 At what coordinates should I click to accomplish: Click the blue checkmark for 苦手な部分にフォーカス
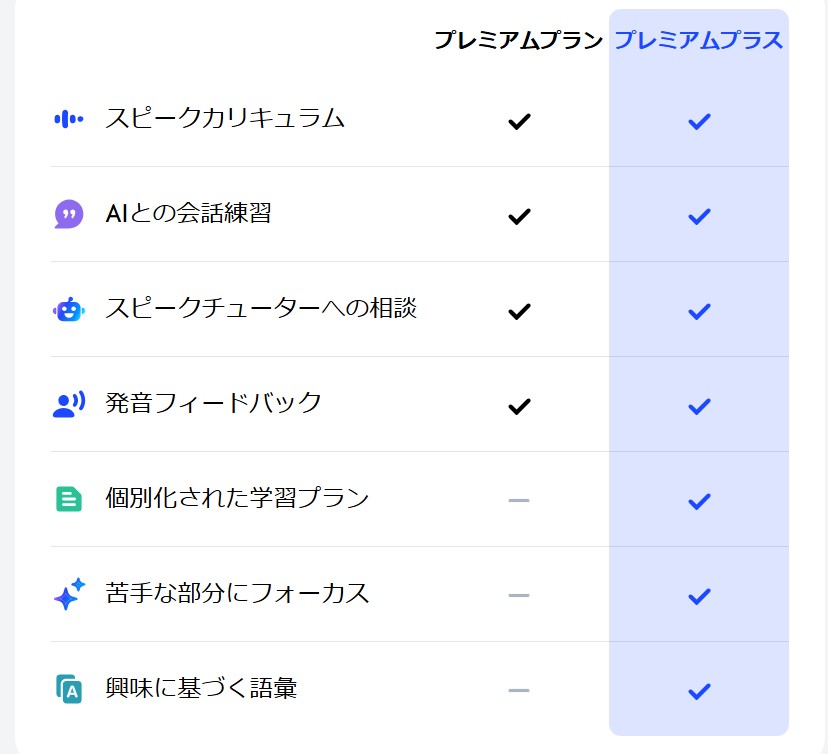click(x=699, y=597)
